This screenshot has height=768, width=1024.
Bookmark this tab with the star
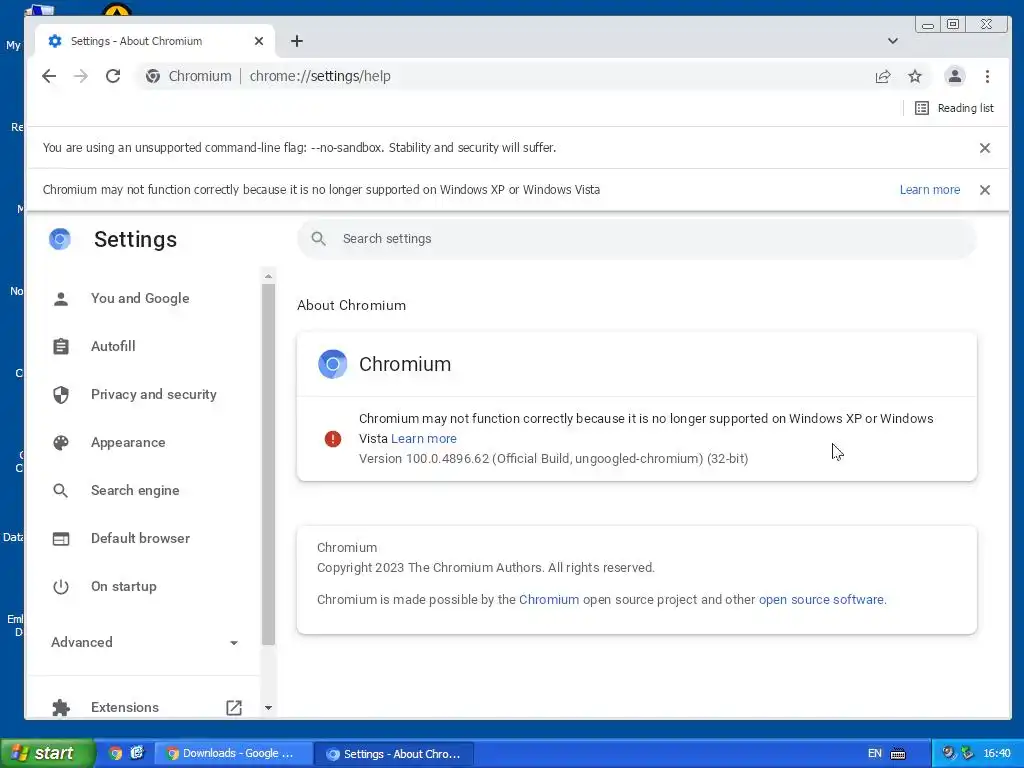pyautogui.click(x=915, y=76)
